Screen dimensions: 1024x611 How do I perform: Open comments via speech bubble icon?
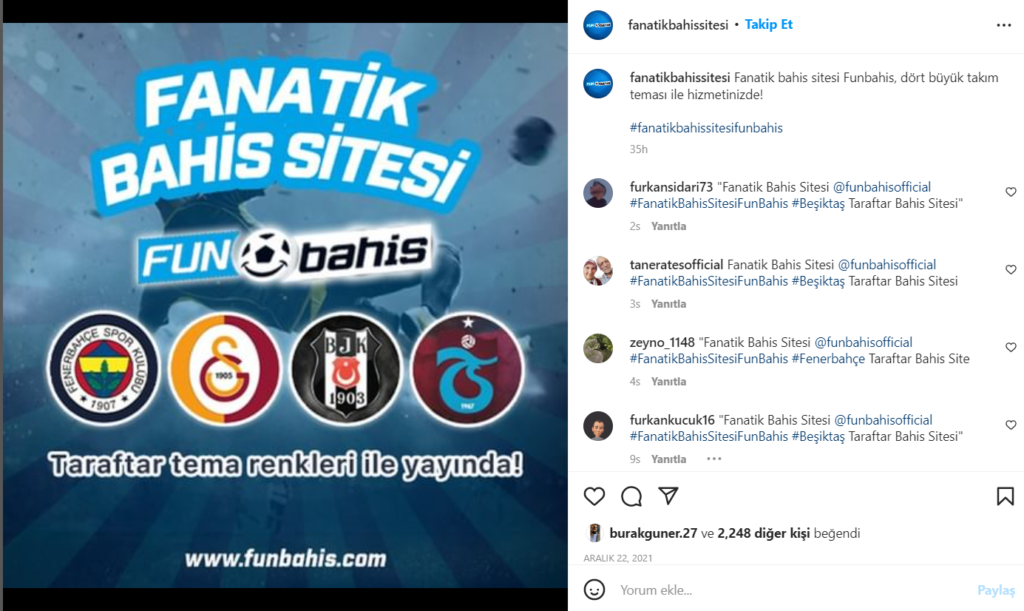(x=632, y=497)
